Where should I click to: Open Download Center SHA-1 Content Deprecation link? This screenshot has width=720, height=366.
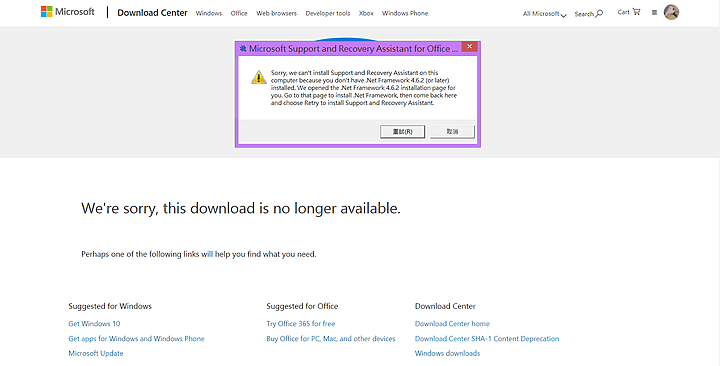tap(487, 338)
